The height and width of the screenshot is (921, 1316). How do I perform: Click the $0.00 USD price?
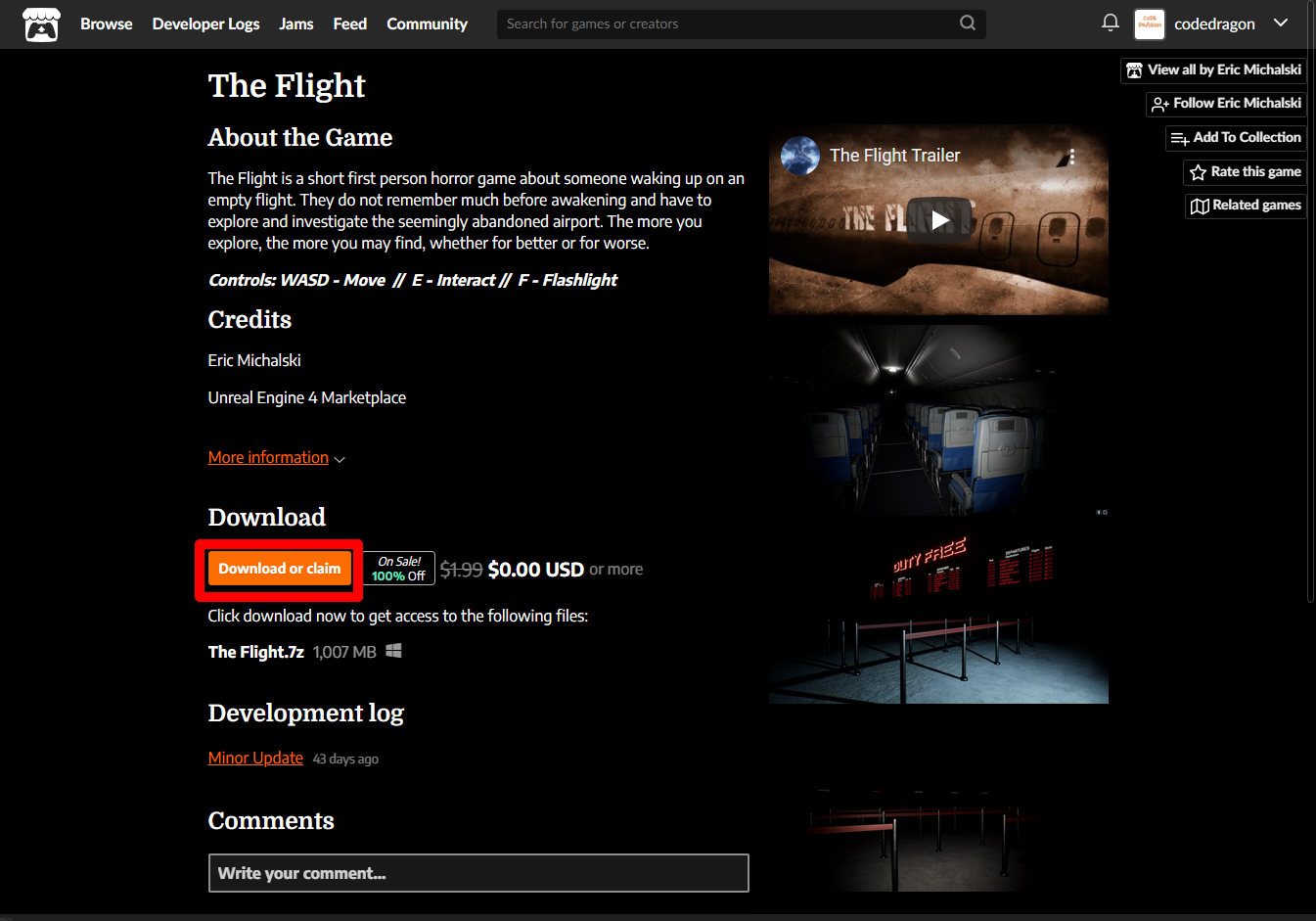pyautogui.click(x=536, y=570)
